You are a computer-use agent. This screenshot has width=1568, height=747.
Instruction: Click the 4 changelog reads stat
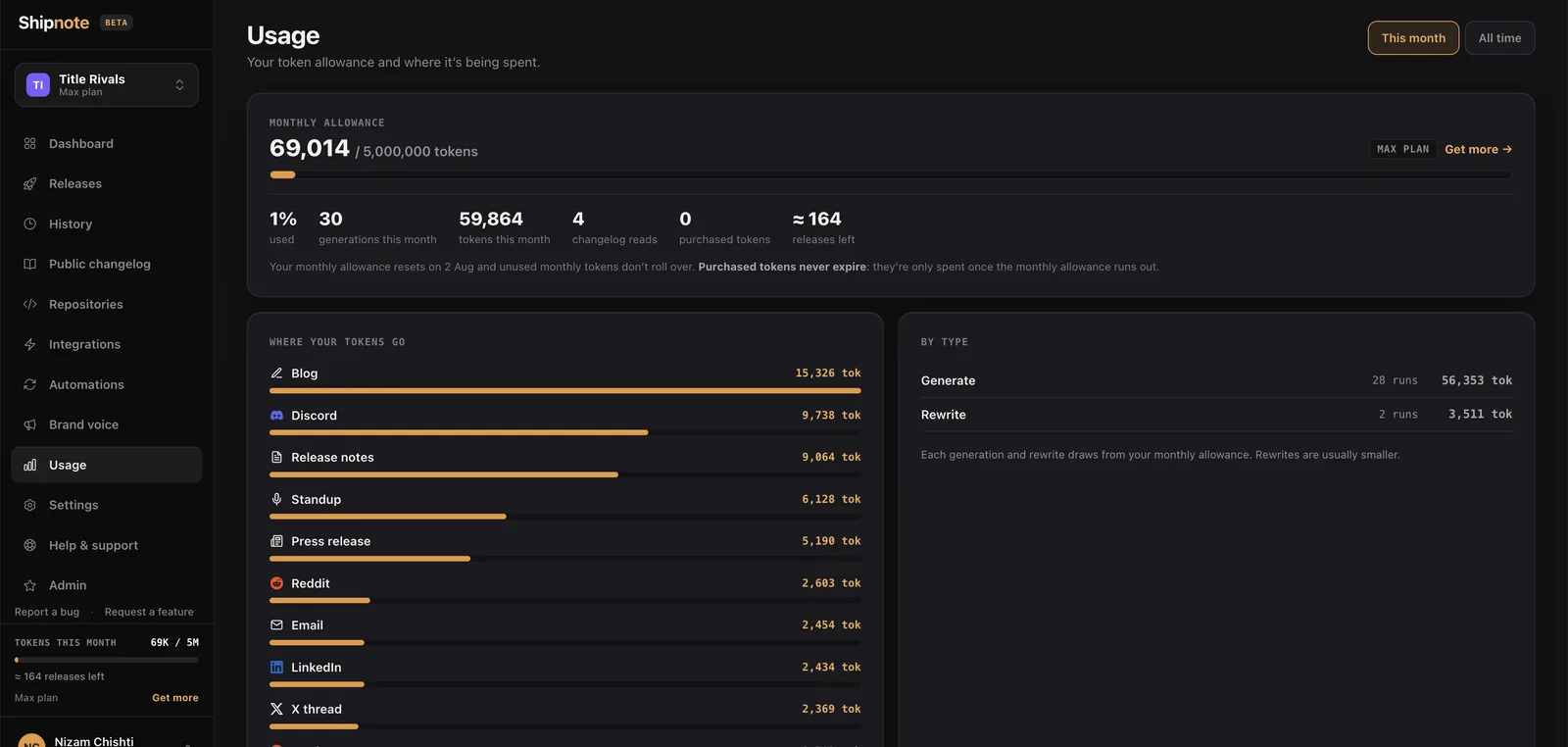pyautogui.click(x=614, y=227)
